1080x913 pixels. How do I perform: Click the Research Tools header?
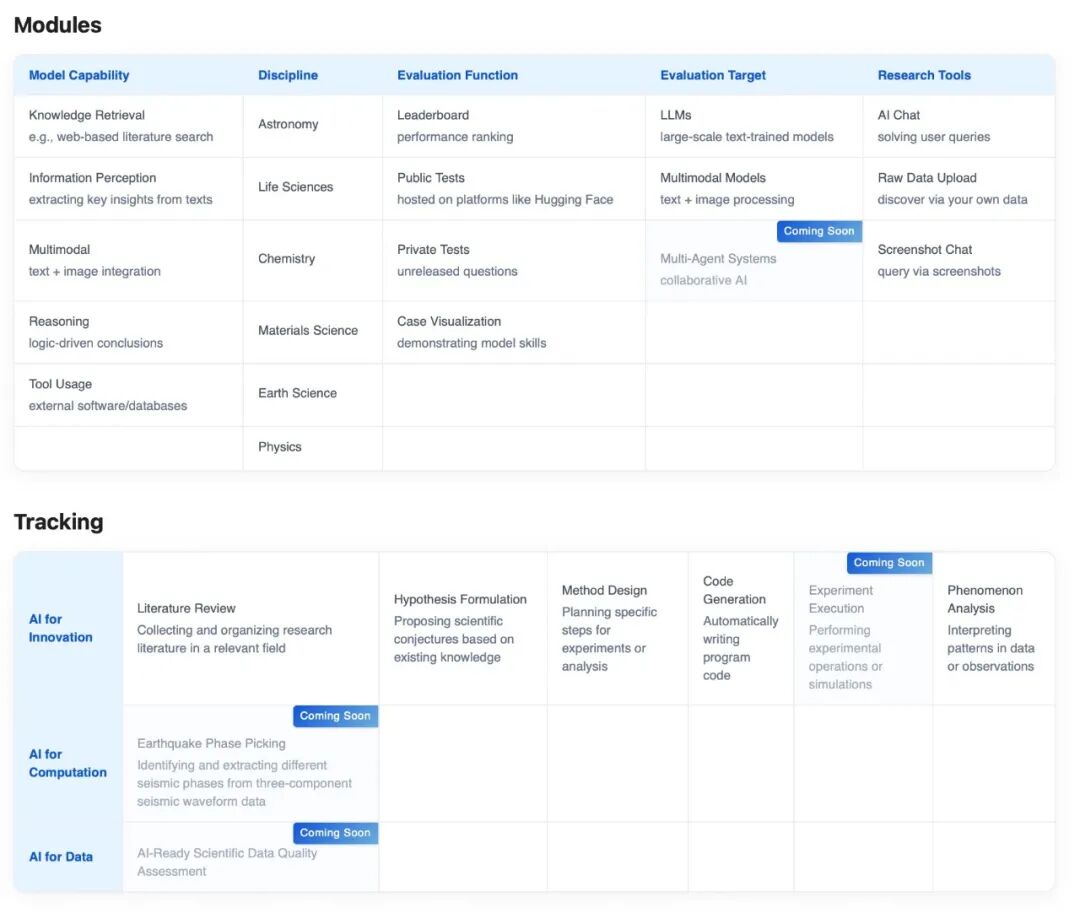[x=924, y=75]
